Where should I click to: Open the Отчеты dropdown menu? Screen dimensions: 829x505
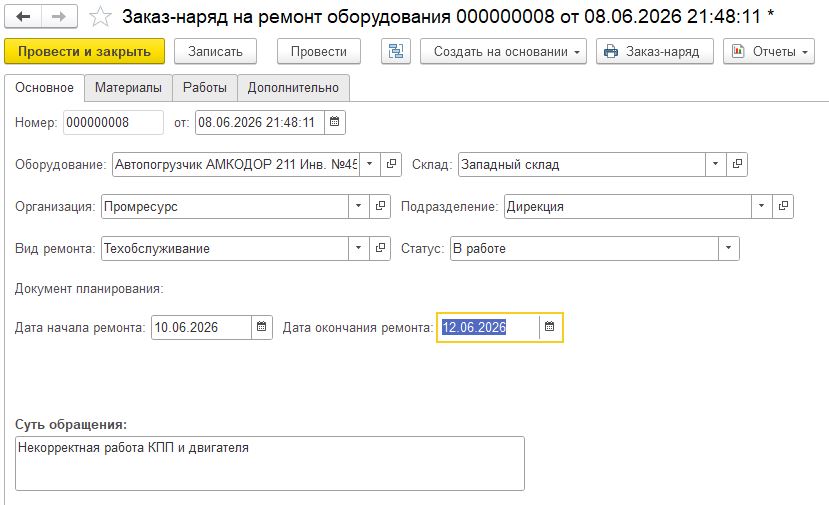[769, 51]
